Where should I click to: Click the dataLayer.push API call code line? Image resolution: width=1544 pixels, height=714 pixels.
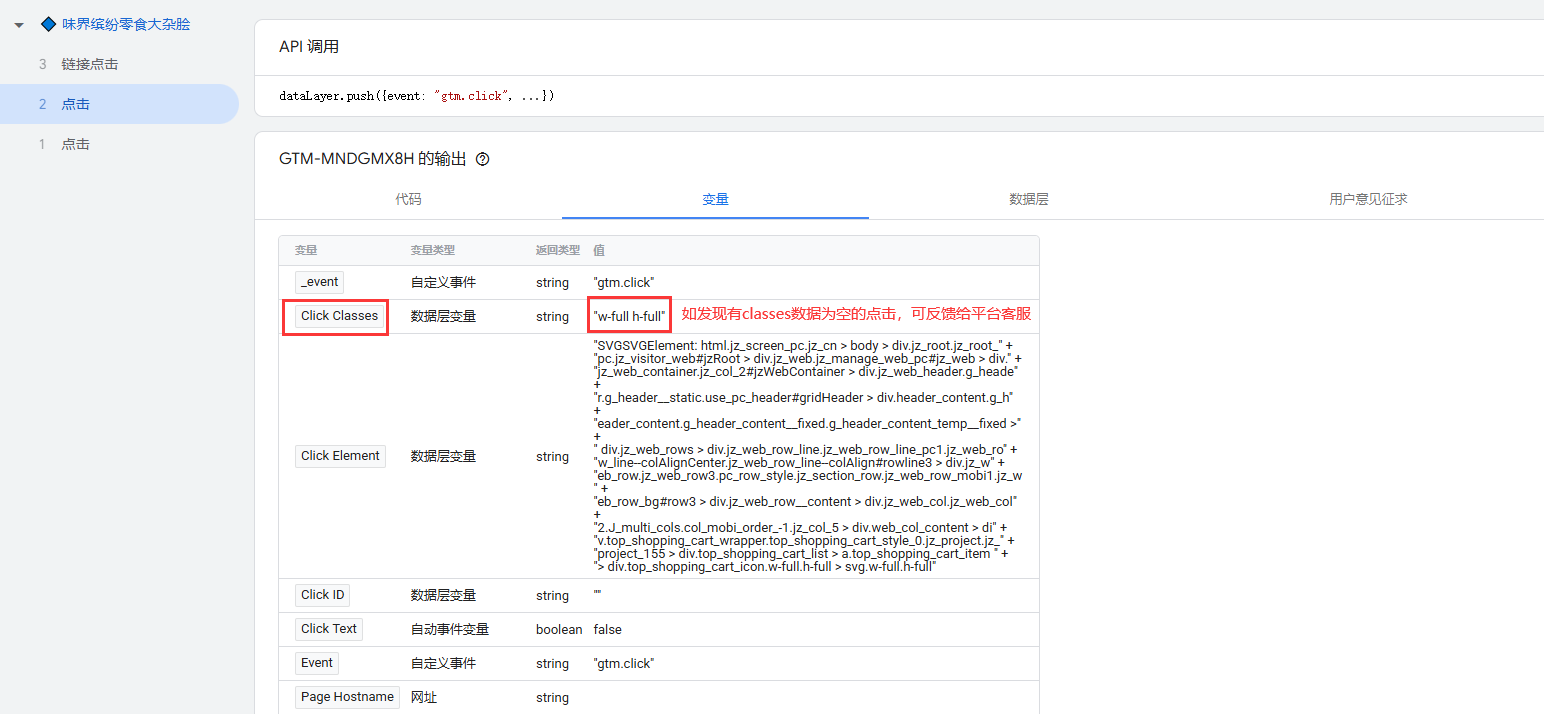point(417,96)
